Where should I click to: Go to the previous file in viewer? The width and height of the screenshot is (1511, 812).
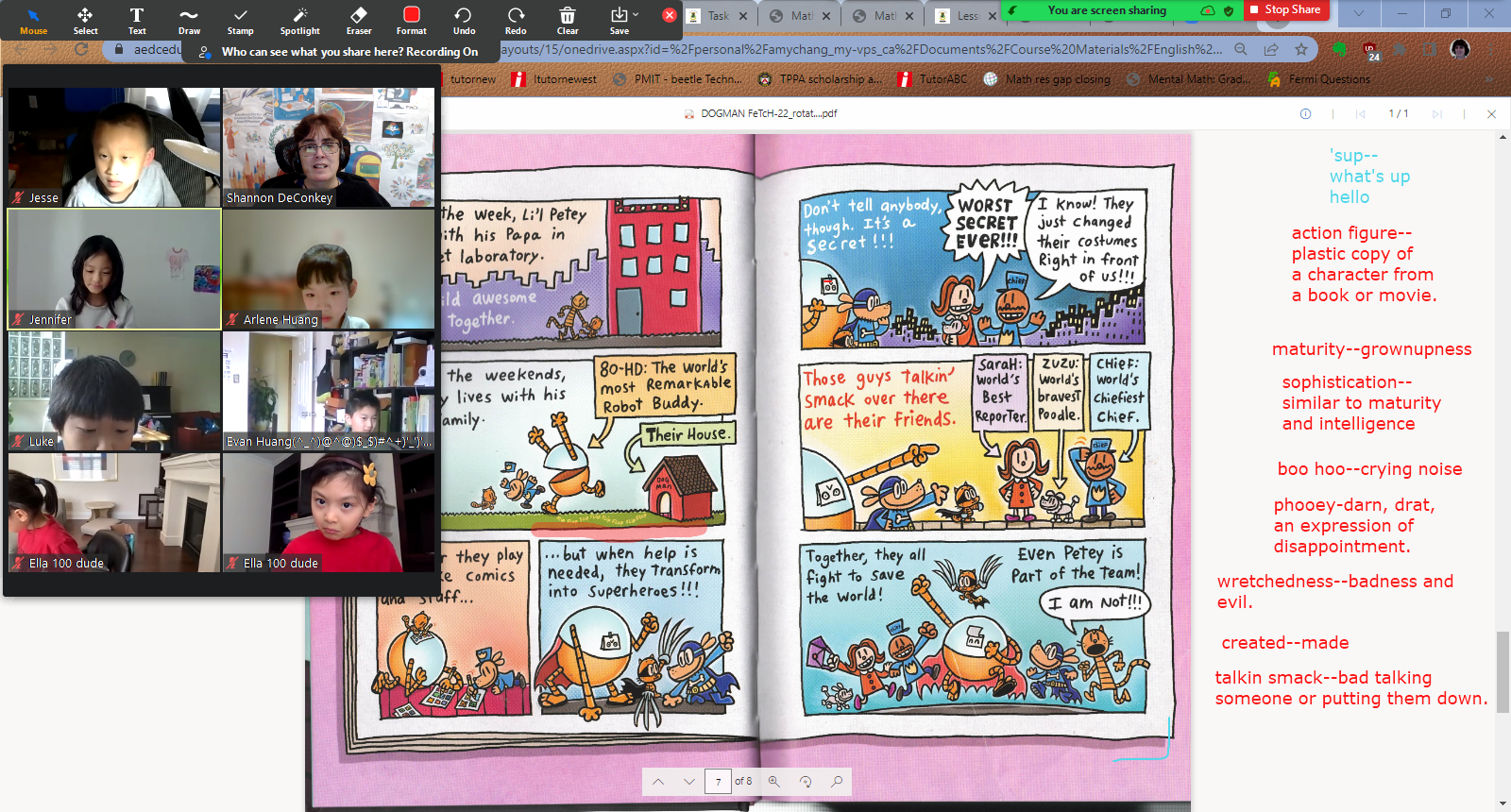1360,113
